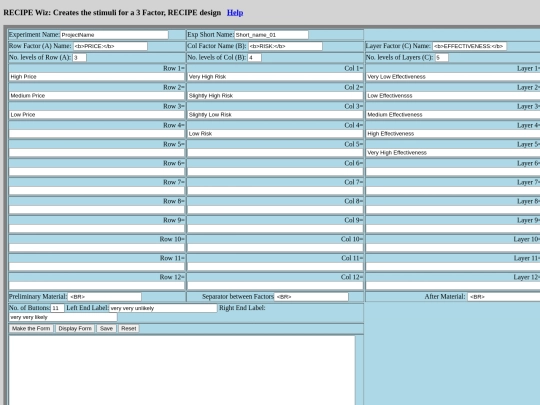Image resolution: width=540 pixels, height=405 pixels.
Task: Click the empty Layer 12 input field
Action: pos(453,285)
